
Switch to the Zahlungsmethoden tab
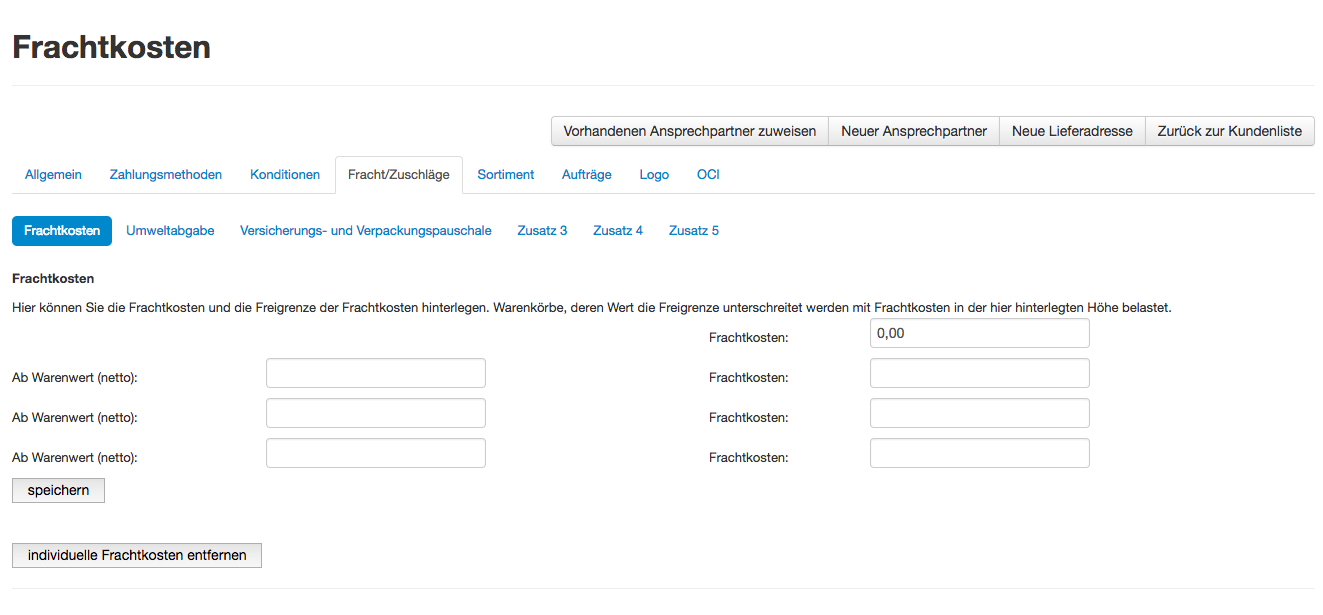[166, 175]
